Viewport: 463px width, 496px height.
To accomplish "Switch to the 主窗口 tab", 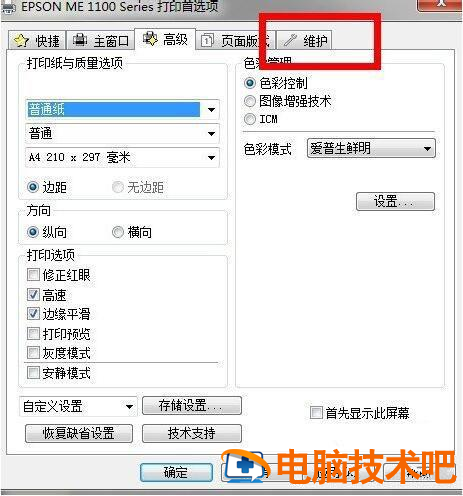I will (x=101, y=40).
